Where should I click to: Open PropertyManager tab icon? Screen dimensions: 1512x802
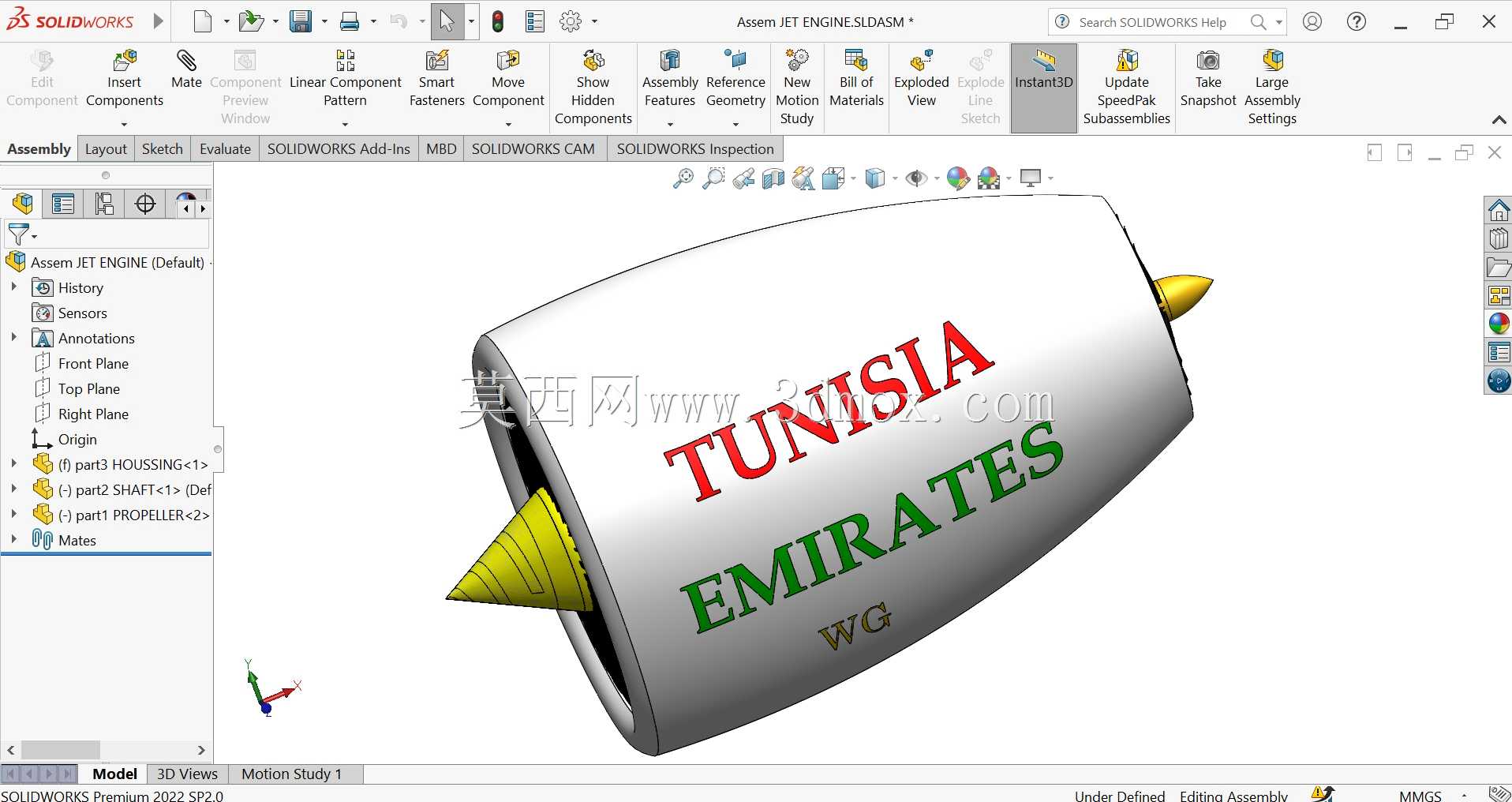coord(63,204)
